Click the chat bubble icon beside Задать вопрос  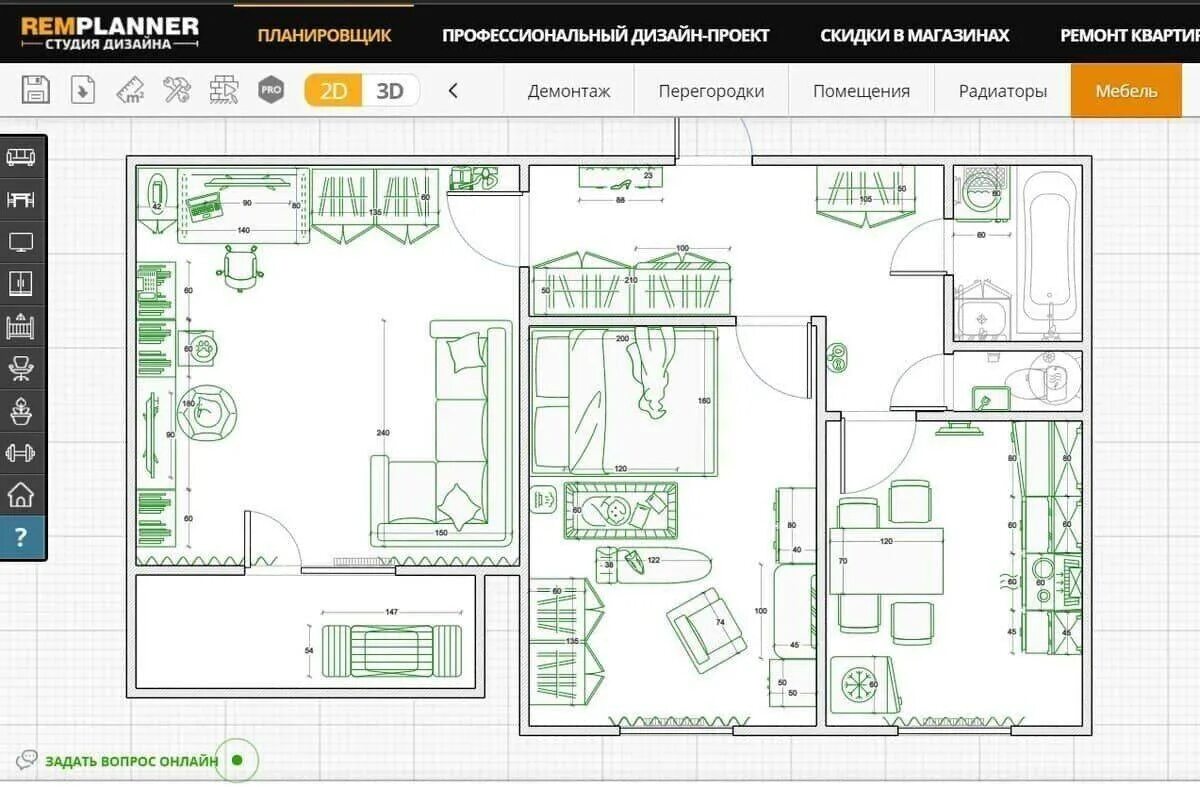pos(27,760)
